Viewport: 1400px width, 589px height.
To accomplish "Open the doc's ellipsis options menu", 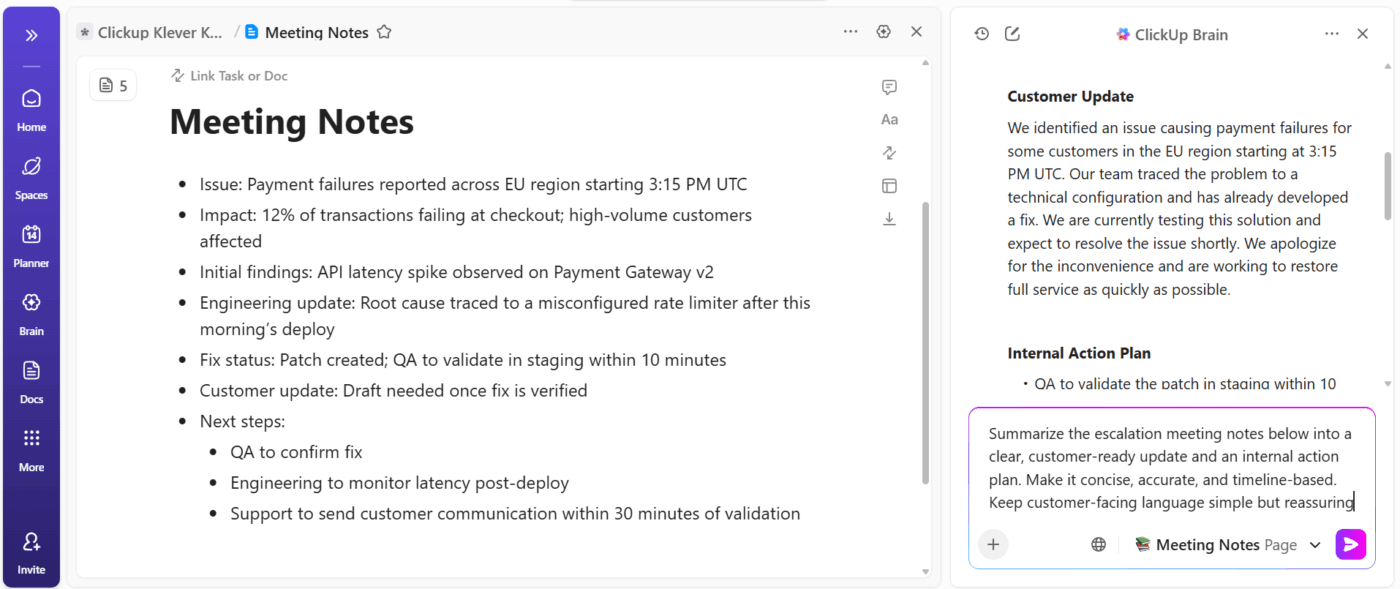I will [x=850, y=31].
